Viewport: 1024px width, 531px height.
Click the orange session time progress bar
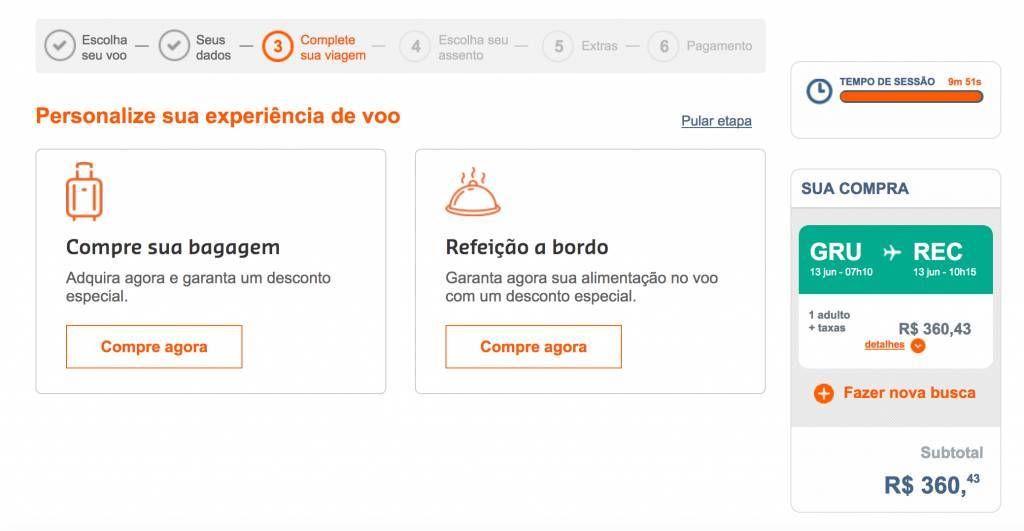click(911, 97)
